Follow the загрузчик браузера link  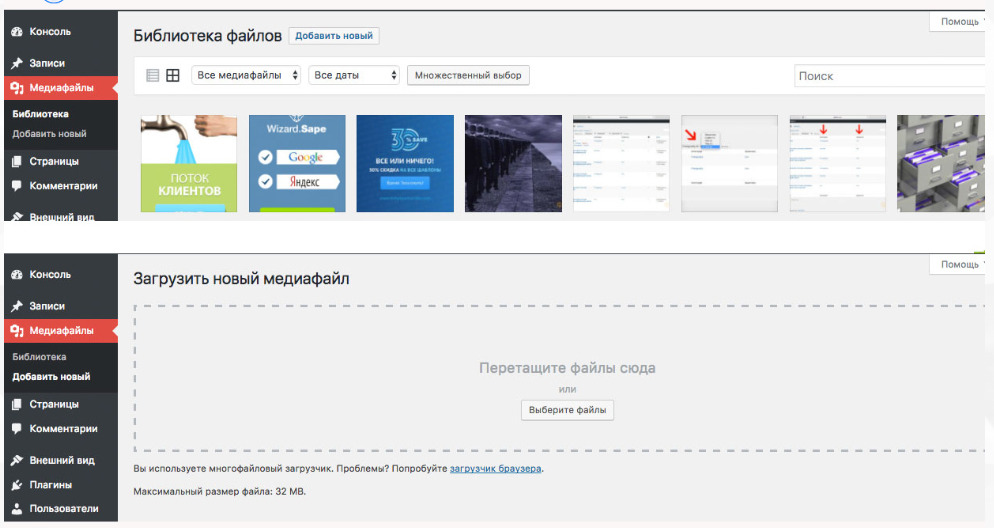(x=496, y=469)
